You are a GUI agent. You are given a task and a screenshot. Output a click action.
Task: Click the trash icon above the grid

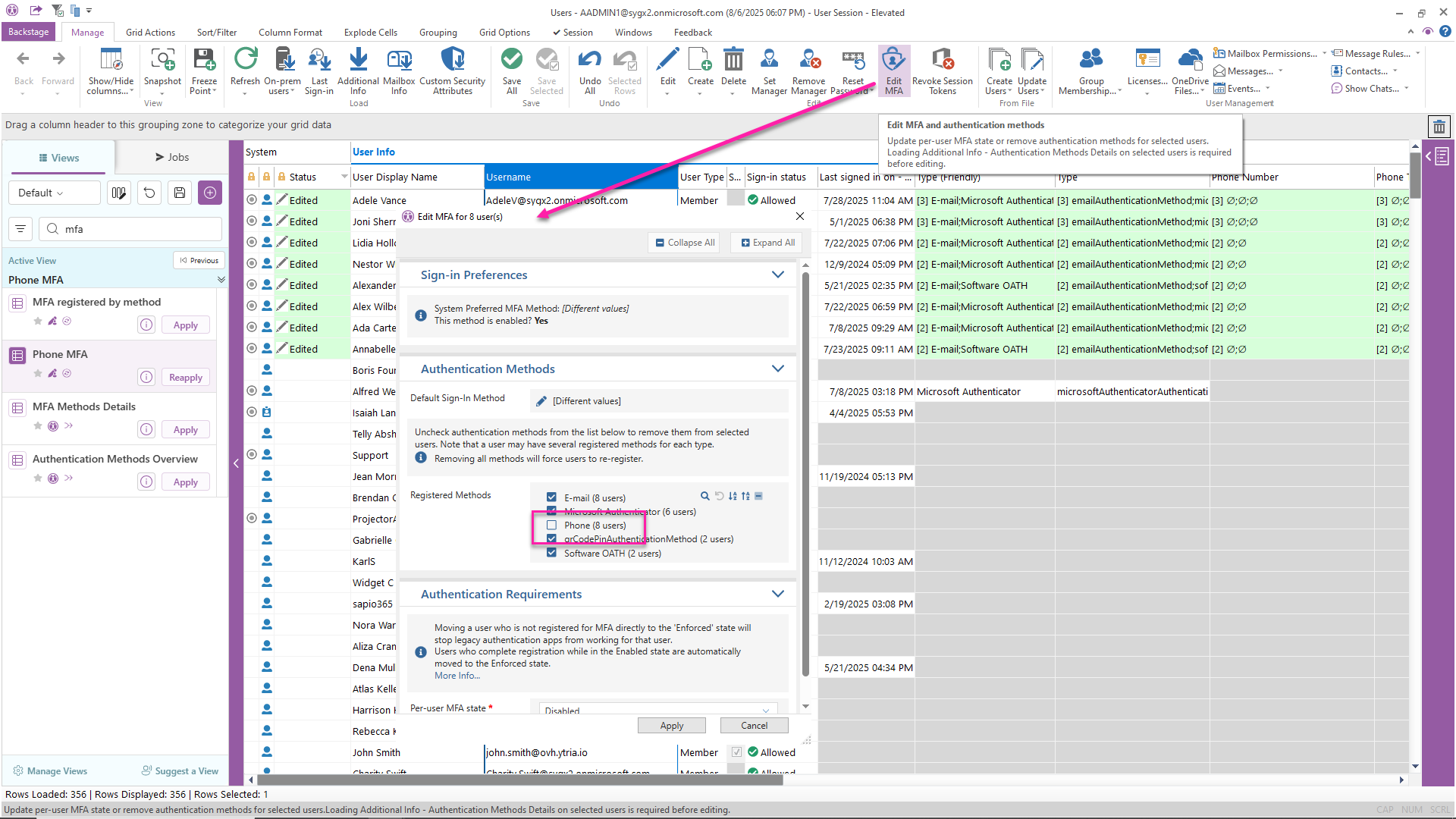pos(1439,127)
